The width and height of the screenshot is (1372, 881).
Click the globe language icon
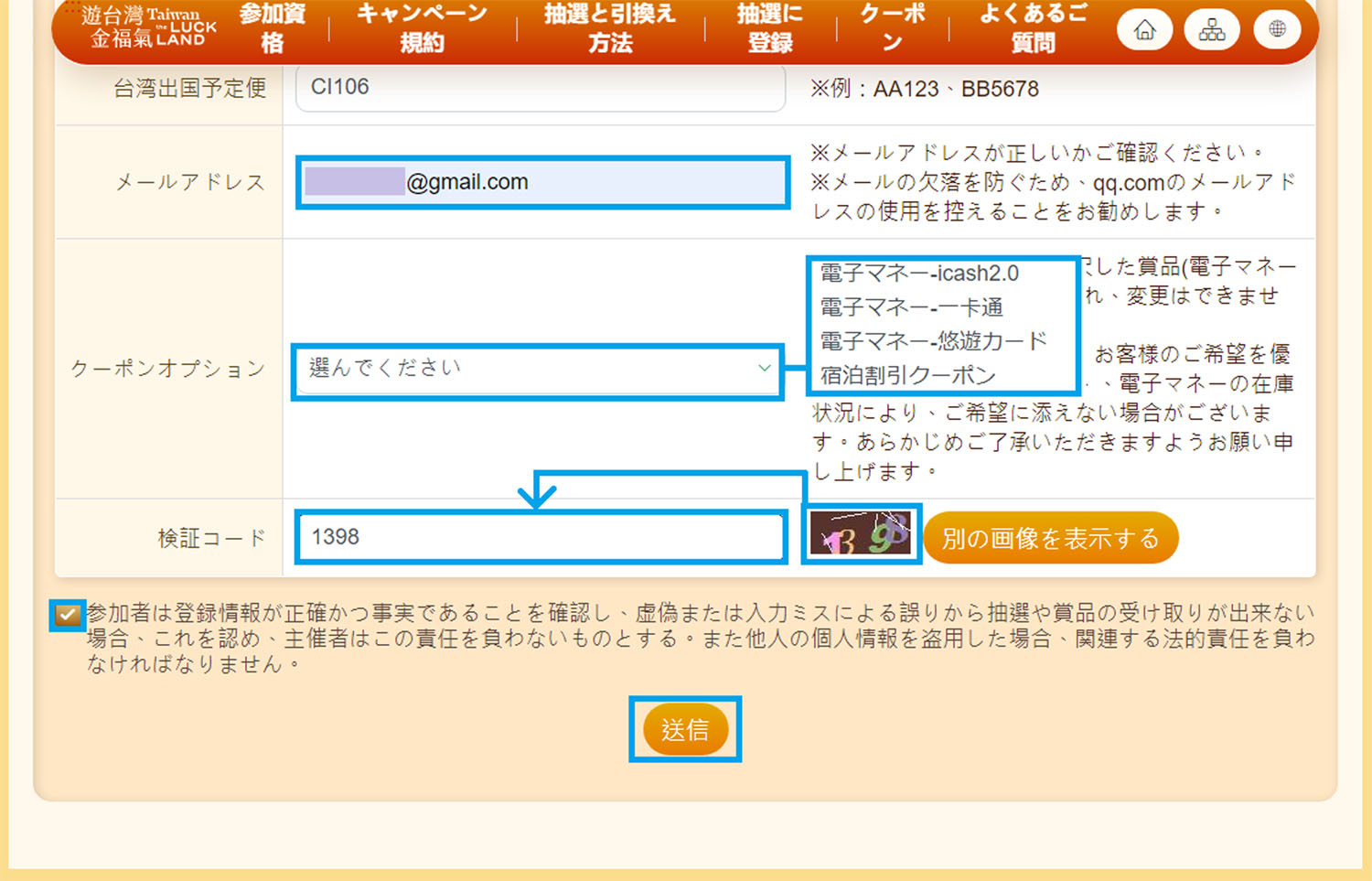(1277, 30)
